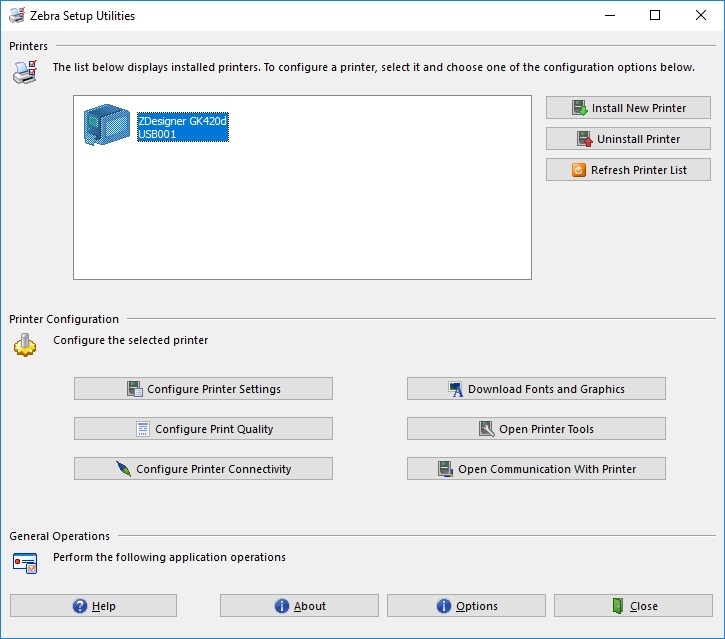725x639 pixels.
Task: Open Configure Print Quality
Action: (203, 429)
